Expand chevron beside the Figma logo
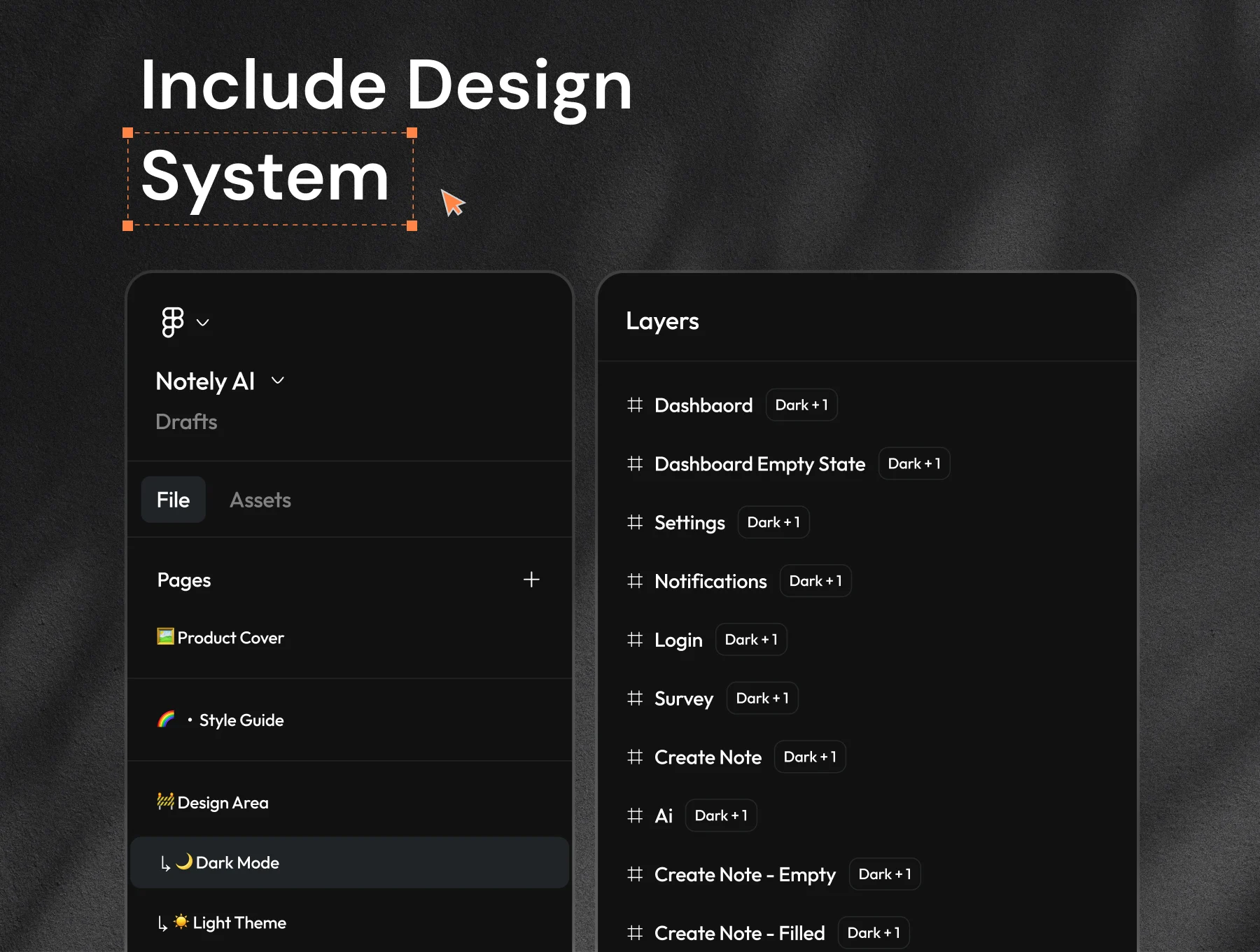 click(203, 323)
